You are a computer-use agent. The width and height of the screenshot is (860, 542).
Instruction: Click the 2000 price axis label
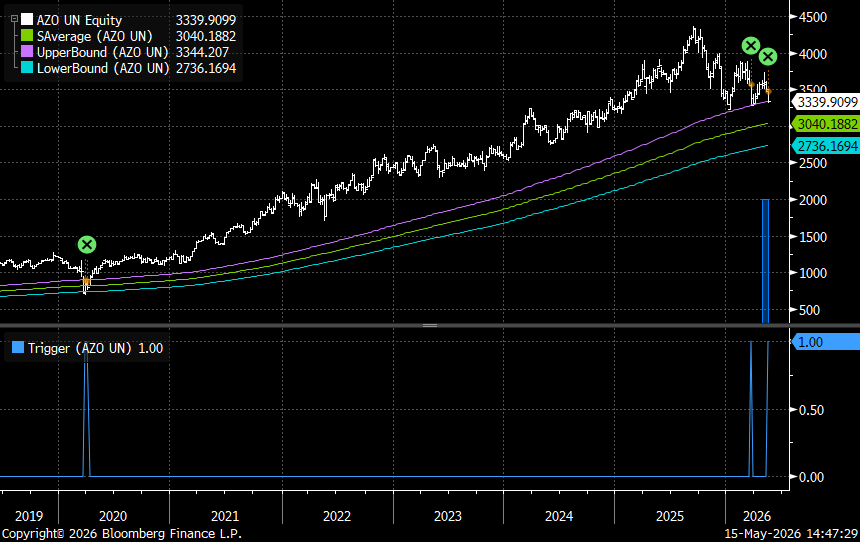pos(813,200)
